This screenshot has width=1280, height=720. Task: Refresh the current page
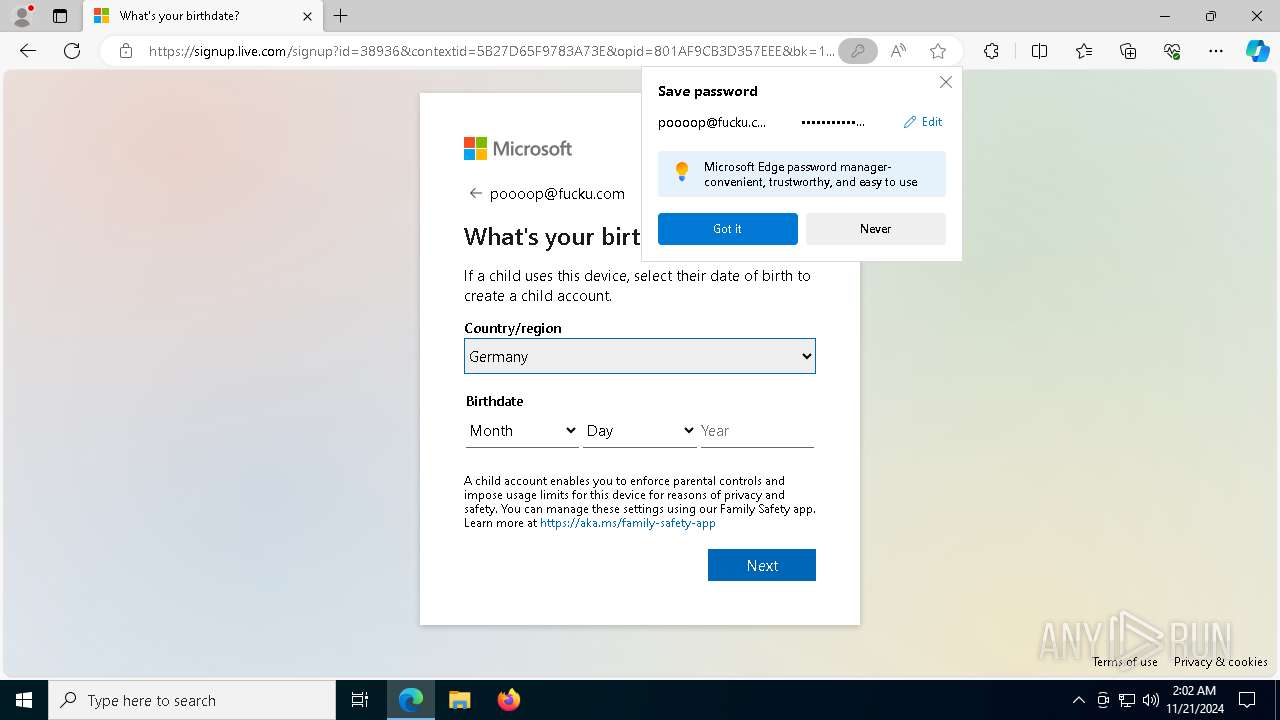[x=72, y=51]
